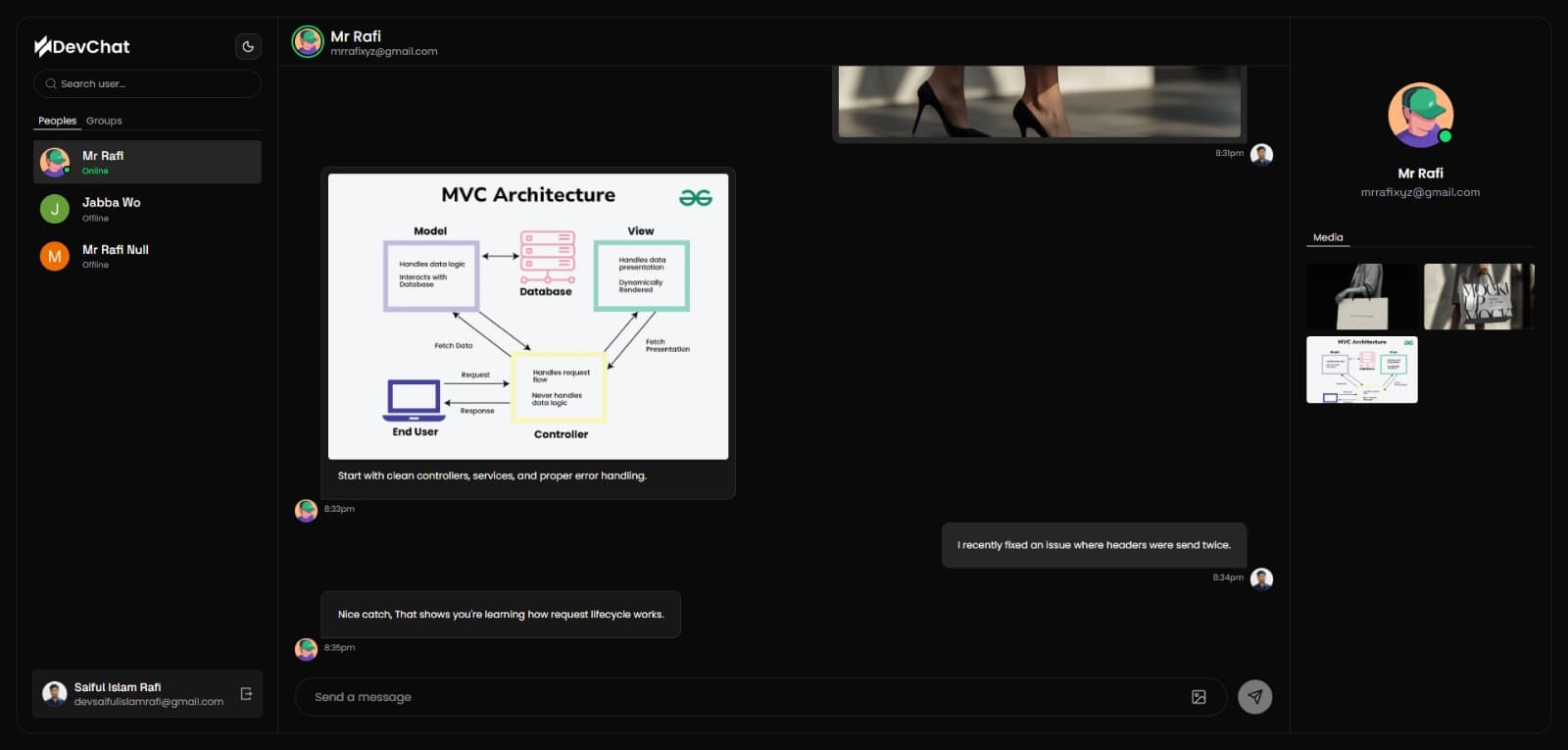
Task: Open the Mr Rafi conversation in the contact list
Action: [147, 162]
